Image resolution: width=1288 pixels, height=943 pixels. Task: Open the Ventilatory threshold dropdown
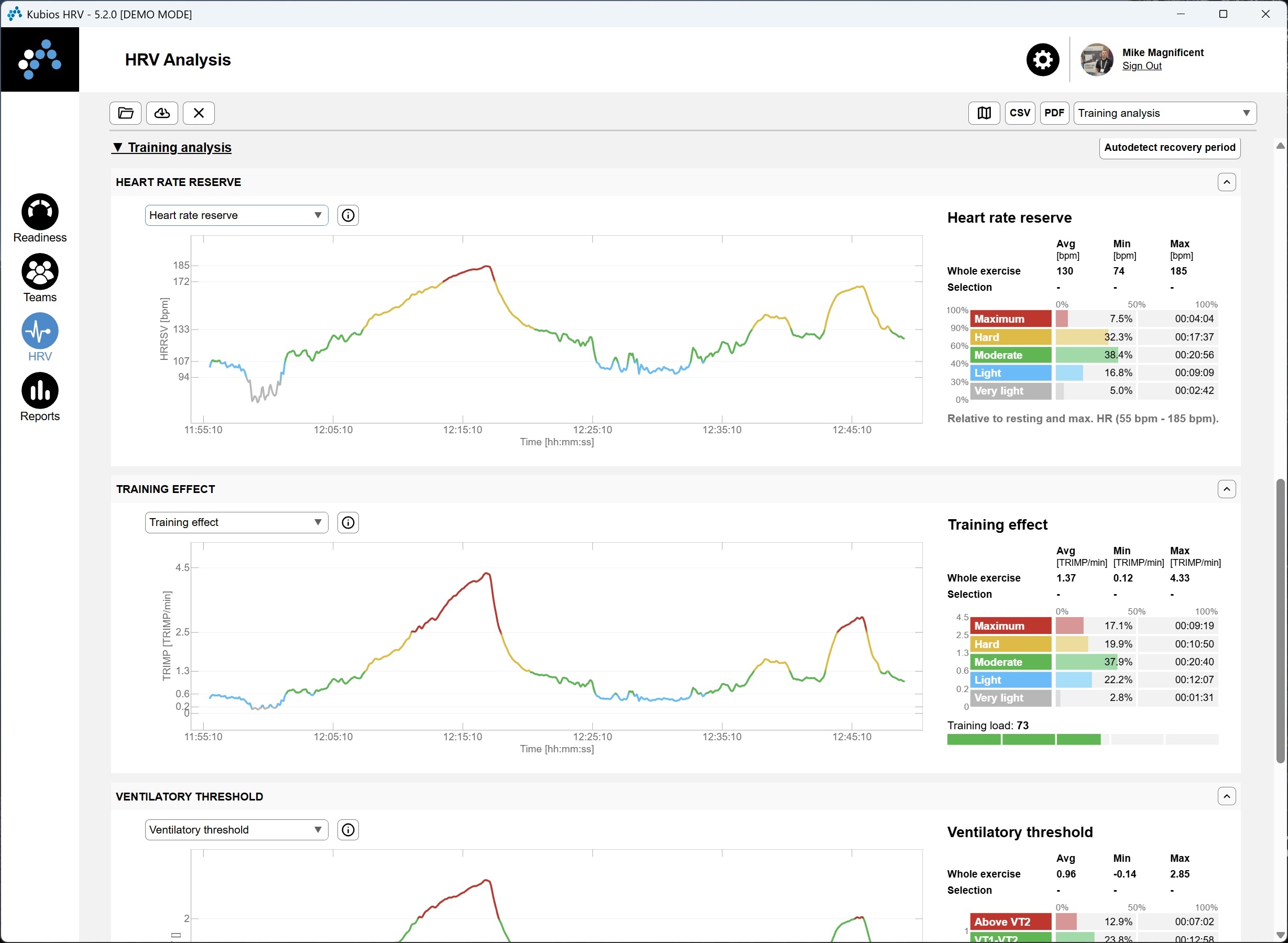click(x=236, y=829)
